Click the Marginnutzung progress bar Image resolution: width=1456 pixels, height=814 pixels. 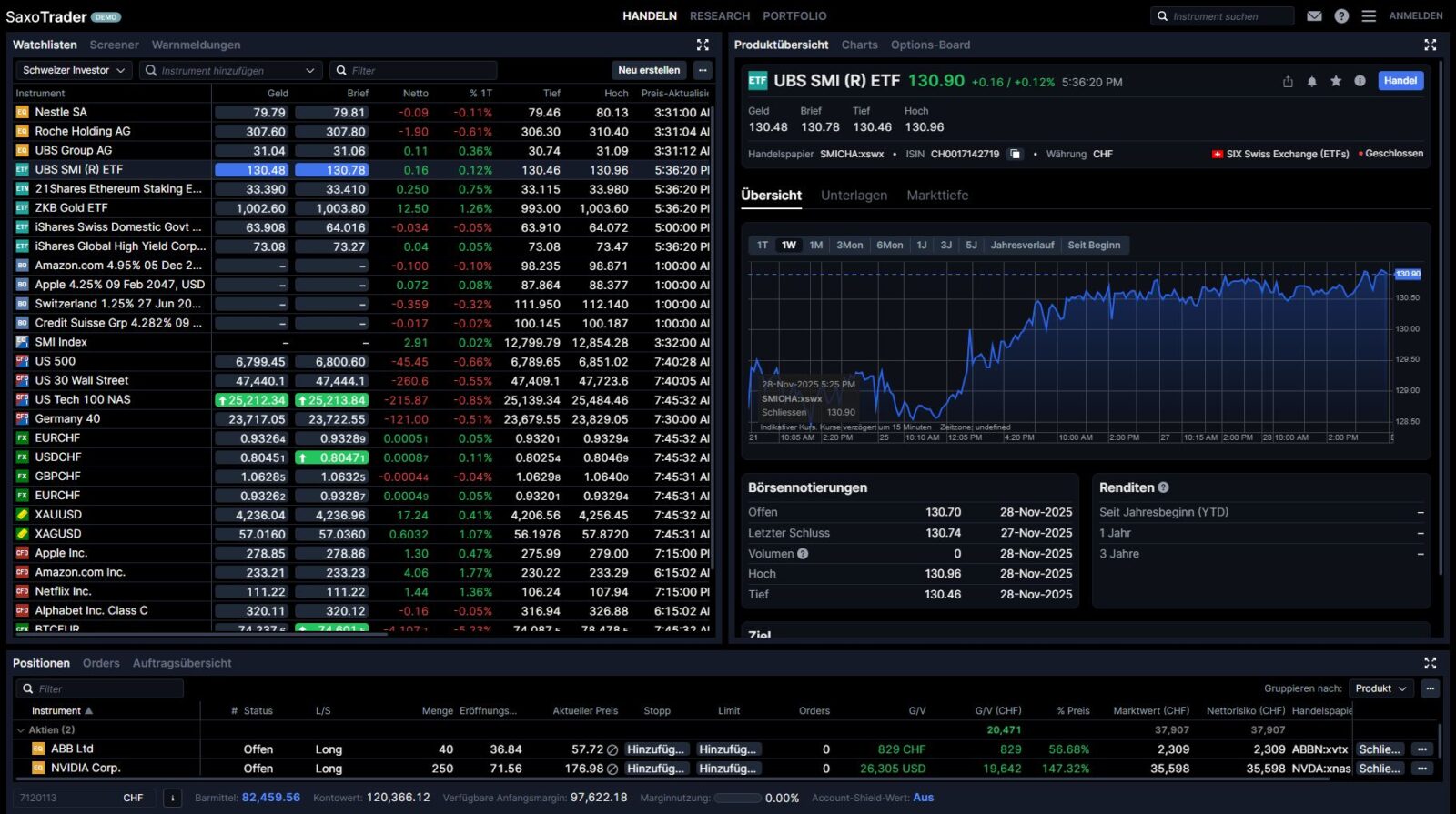[737, 799]
